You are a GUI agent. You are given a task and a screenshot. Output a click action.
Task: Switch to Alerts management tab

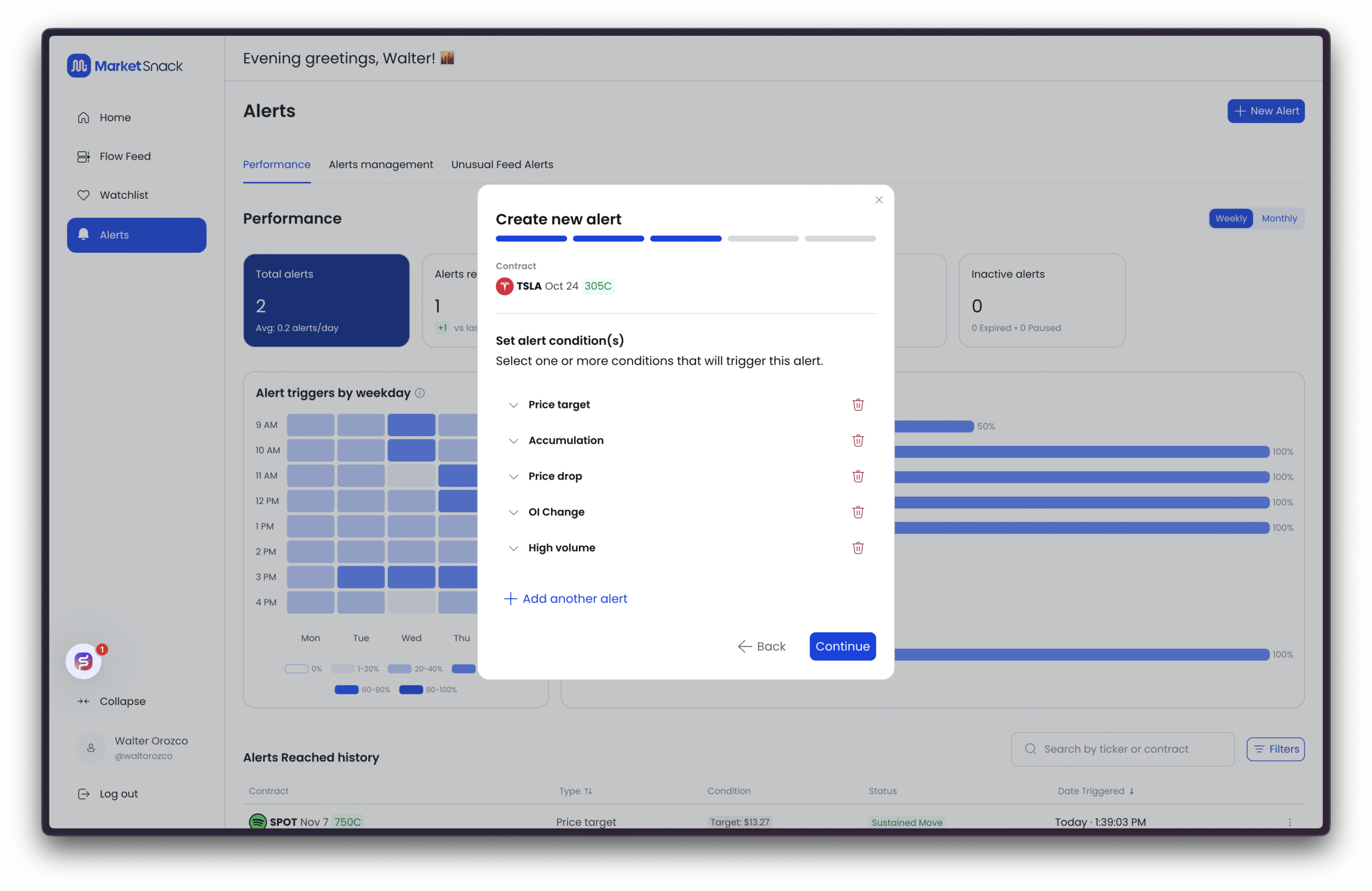[381, 165]
